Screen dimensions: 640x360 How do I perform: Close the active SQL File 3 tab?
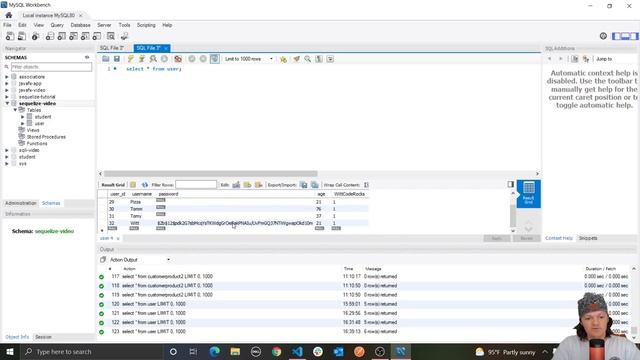click(166, 48)
